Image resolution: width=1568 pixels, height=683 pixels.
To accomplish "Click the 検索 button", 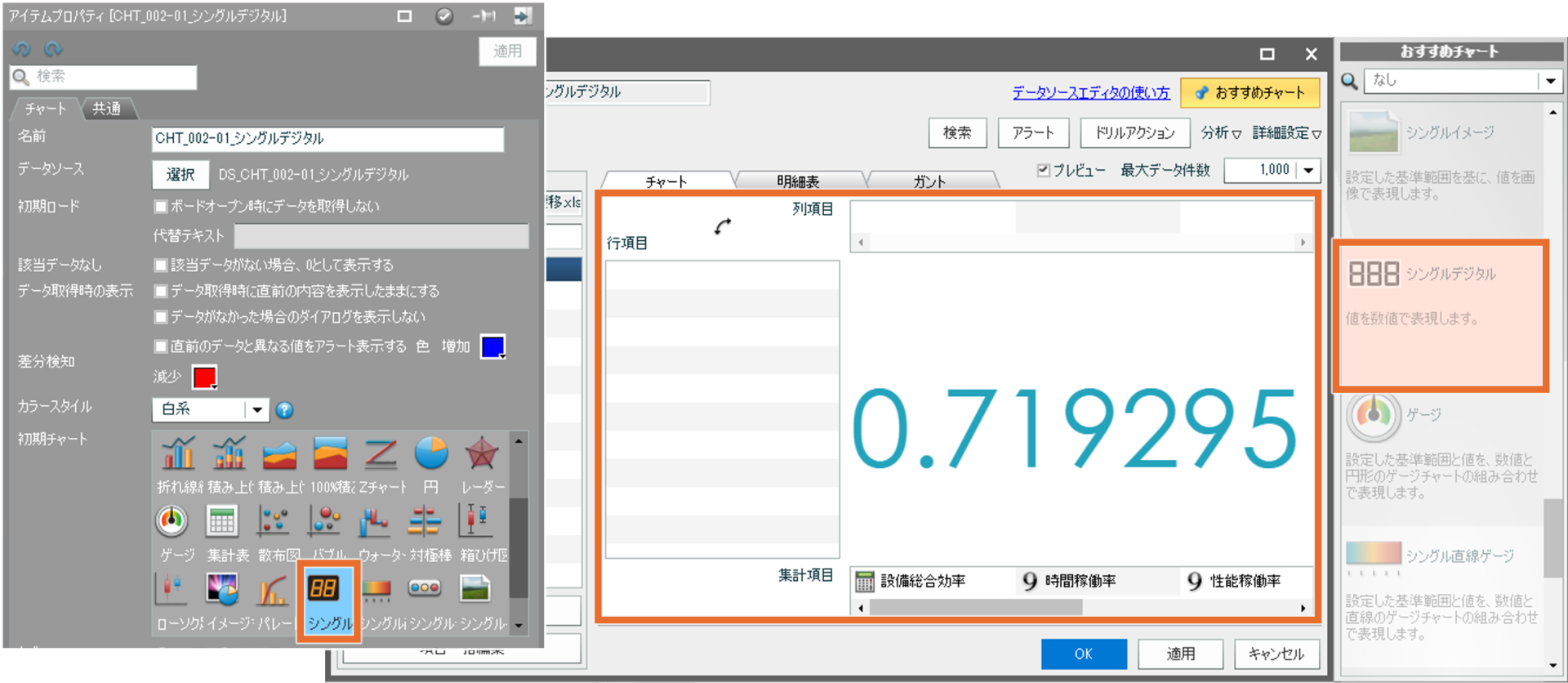I will pos(957,132).
